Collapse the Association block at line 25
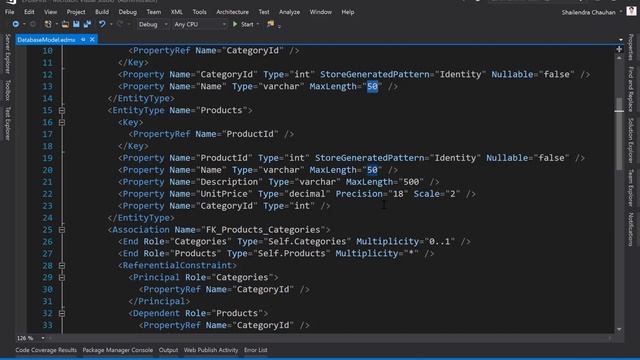Viewport: 640px width, 360px height. point(62,230)
